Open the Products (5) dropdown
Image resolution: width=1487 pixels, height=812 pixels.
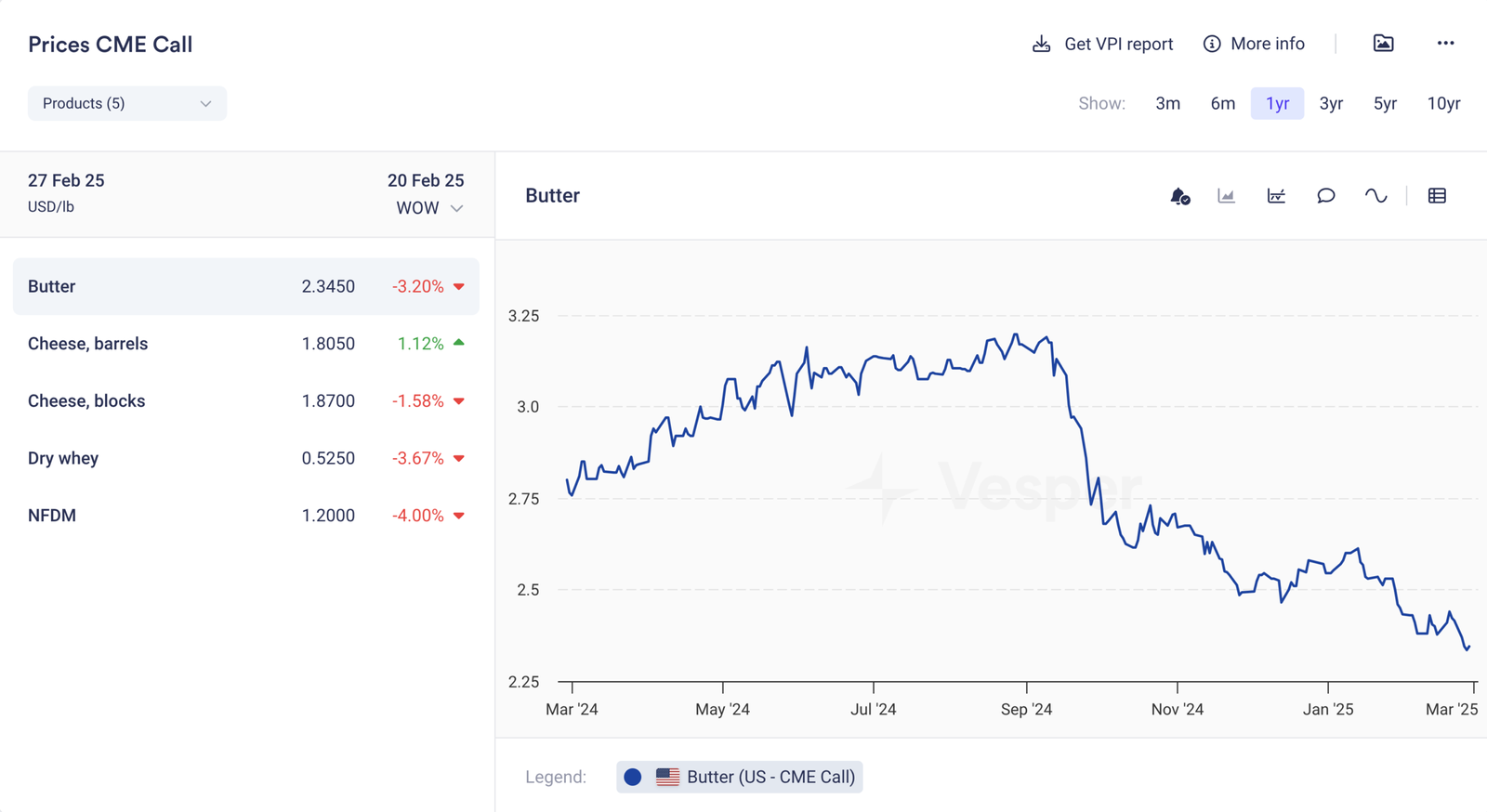pyautogui.click(x=127, y=103)
